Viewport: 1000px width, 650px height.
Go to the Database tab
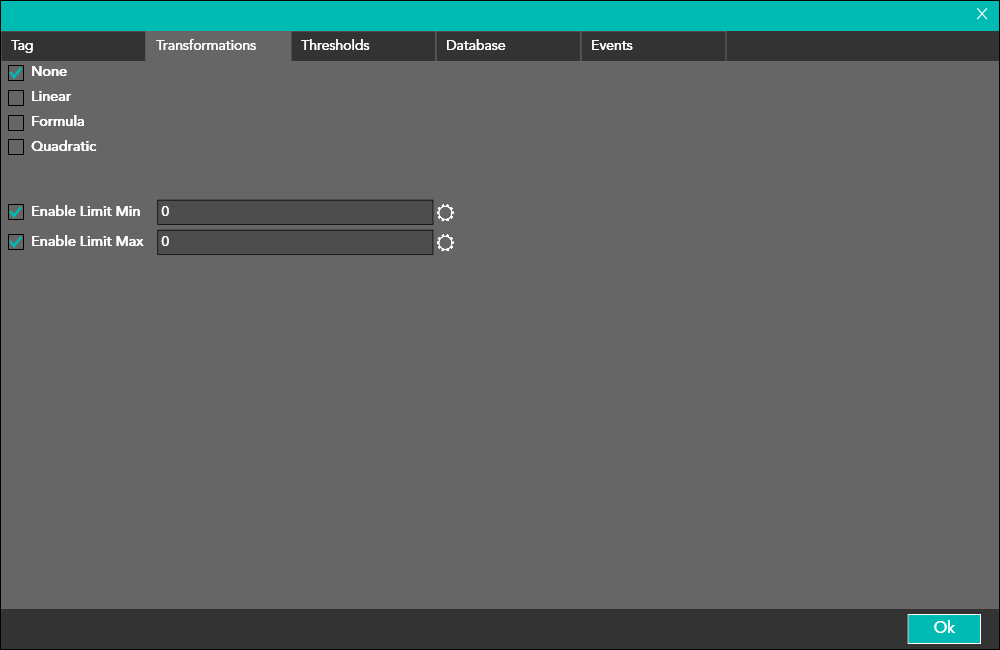508,46
